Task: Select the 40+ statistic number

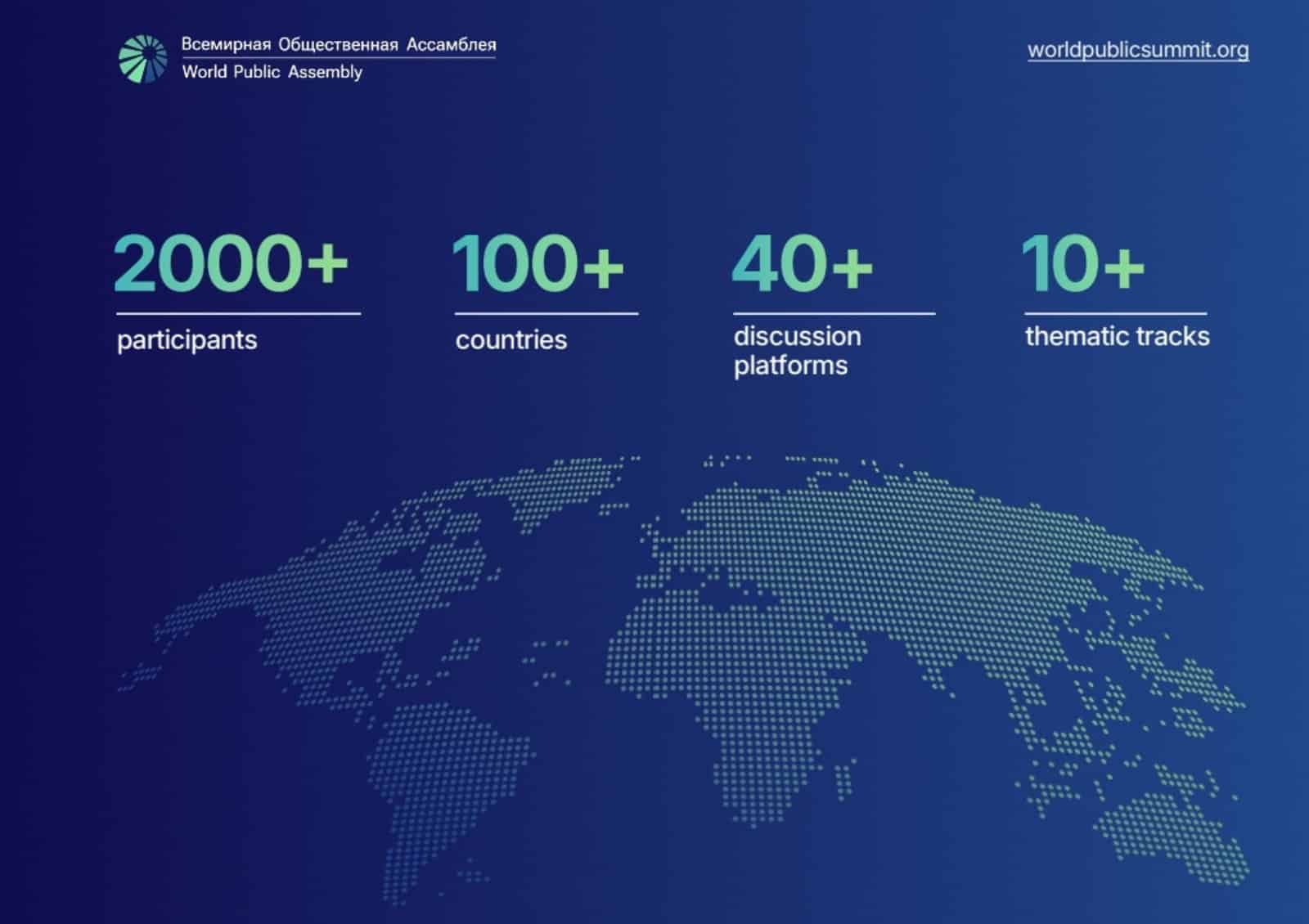Action: [x=802, y=263]
